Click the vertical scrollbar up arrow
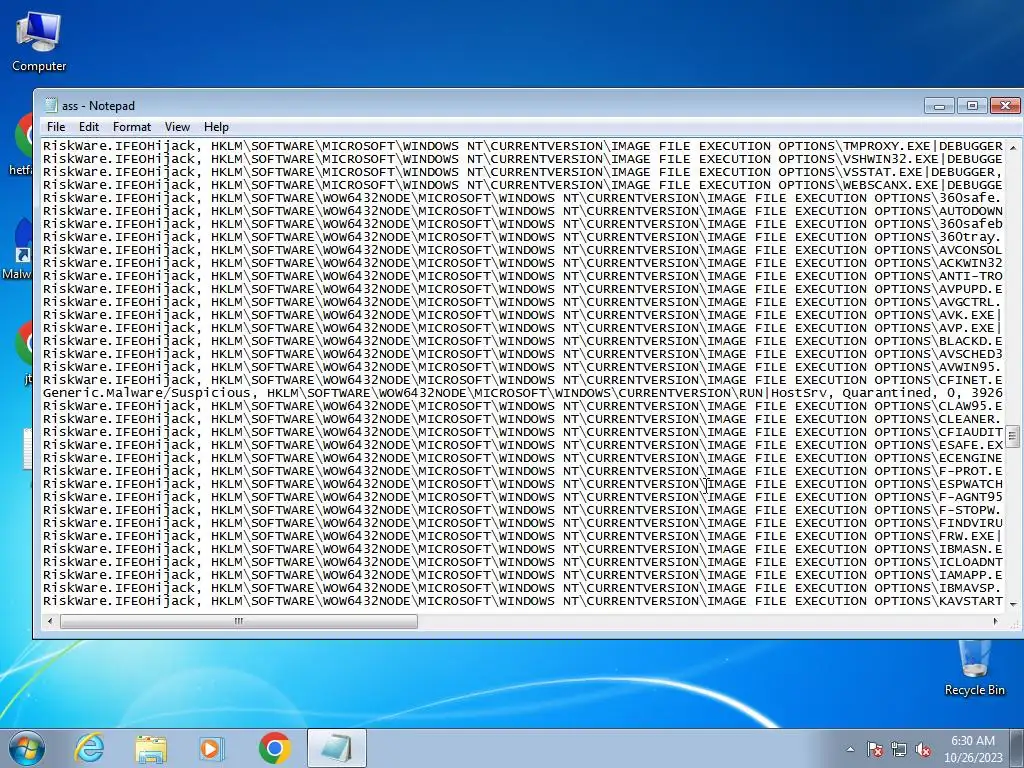 coord(1013,148)
